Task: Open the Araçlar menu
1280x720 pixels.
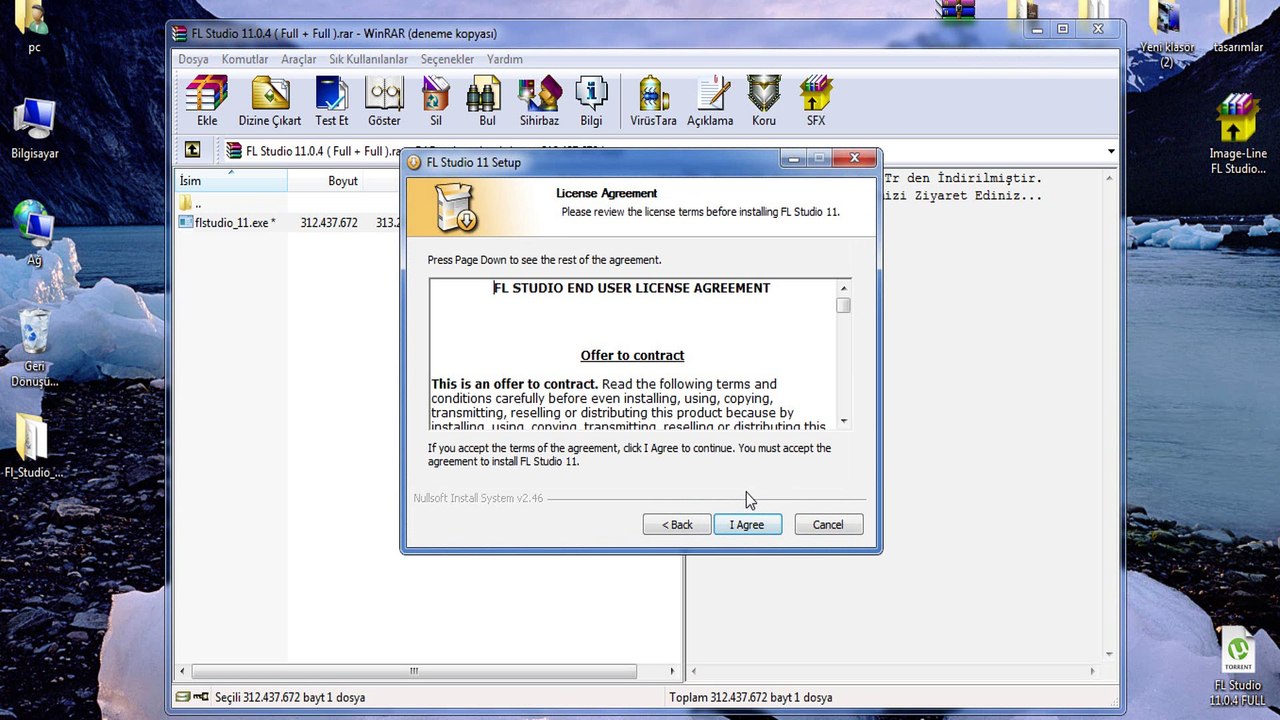Action: pyautogui.click(x=298, y=59)
